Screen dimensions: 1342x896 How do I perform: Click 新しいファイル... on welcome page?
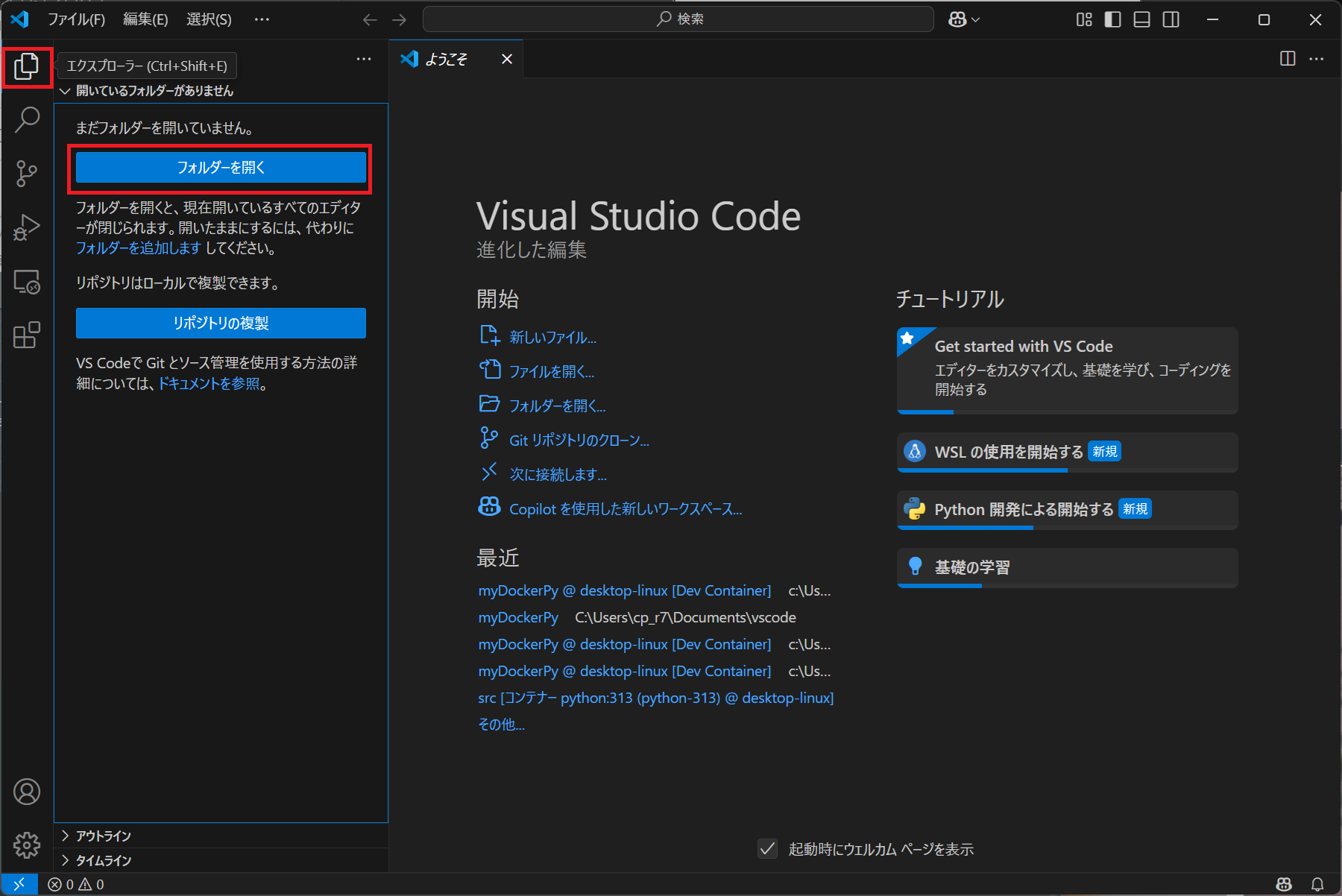552,338
